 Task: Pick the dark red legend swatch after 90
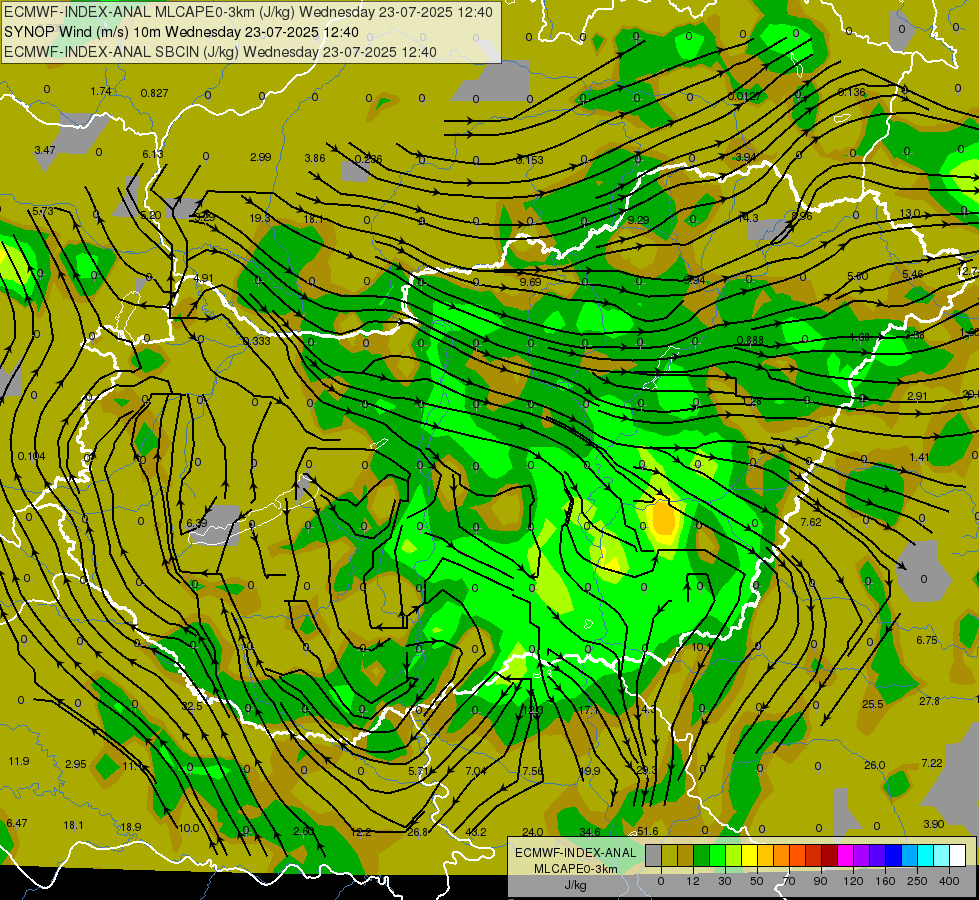[829, 855]
